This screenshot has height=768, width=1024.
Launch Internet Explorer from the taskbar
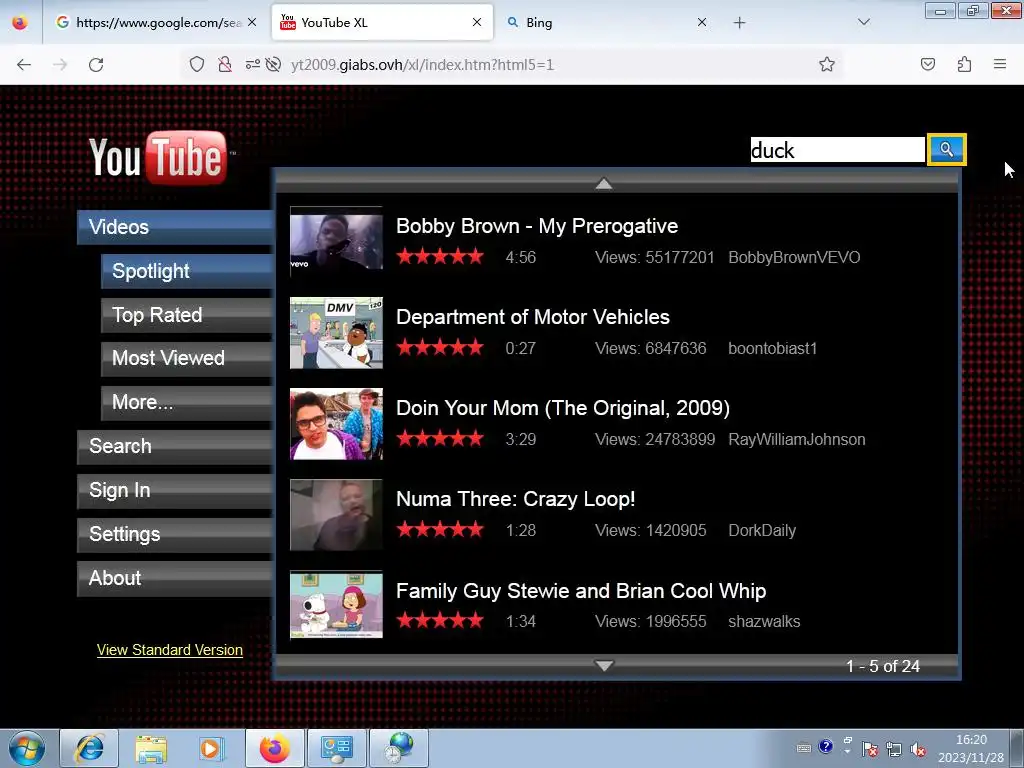click(x=89, y=748)
